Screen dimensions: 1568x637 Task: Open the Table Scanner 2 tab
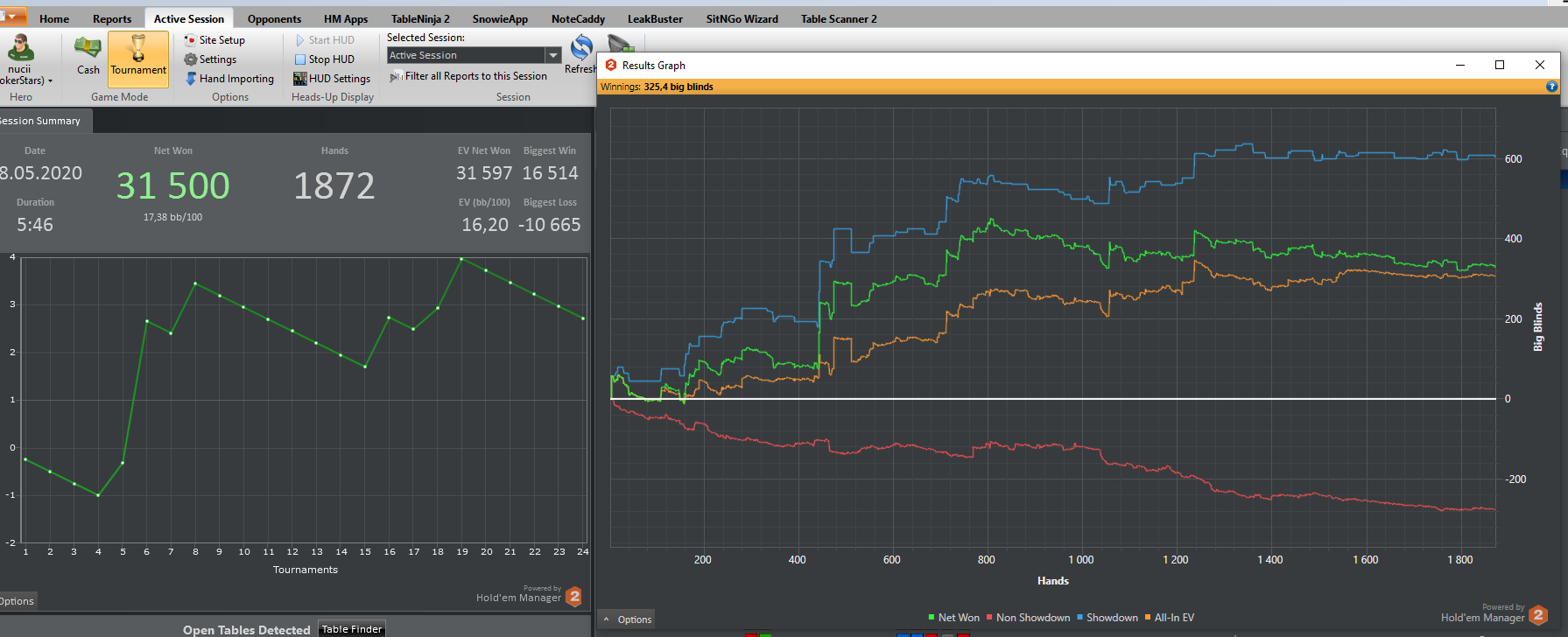tap(839, 18)
